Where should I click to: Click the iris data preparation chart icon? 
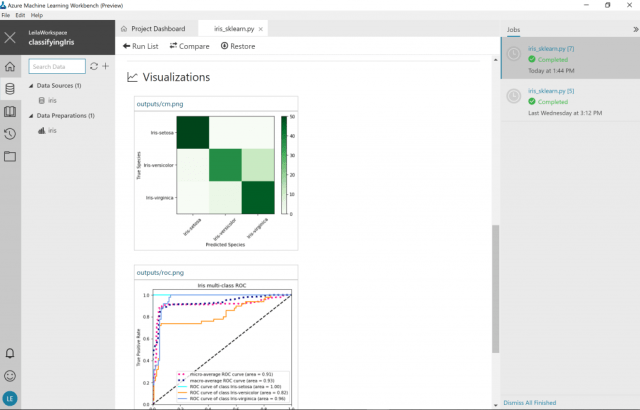tap(42, 131)
